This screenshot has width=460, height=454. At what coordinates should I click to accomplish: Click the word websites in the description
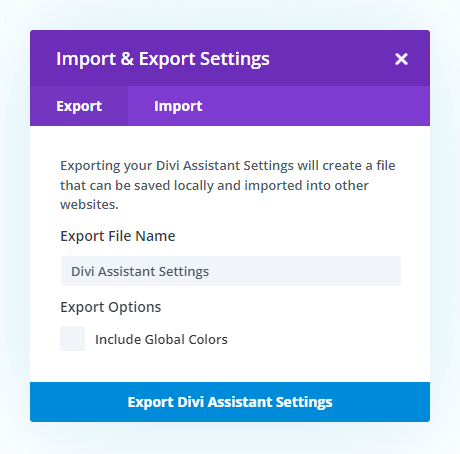tap(89, 205)
